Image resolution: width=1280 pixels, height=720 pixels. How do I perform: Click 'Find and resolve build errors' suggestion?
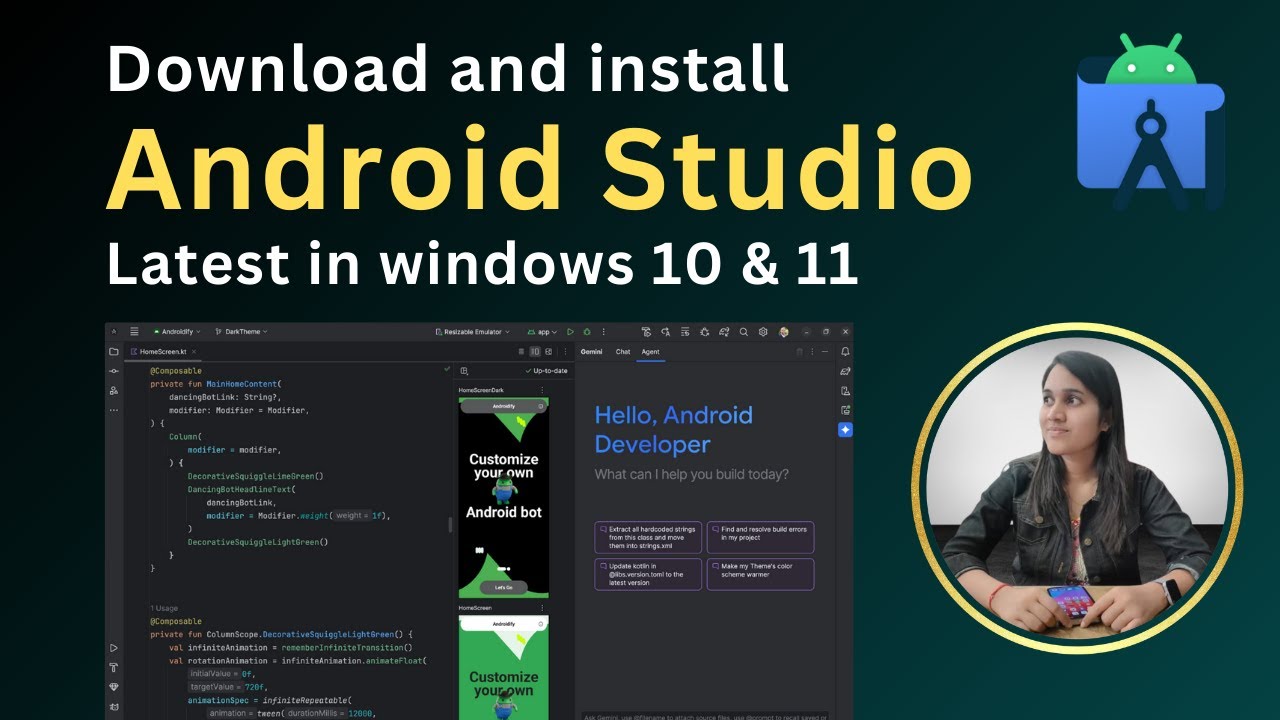[760, 537]
